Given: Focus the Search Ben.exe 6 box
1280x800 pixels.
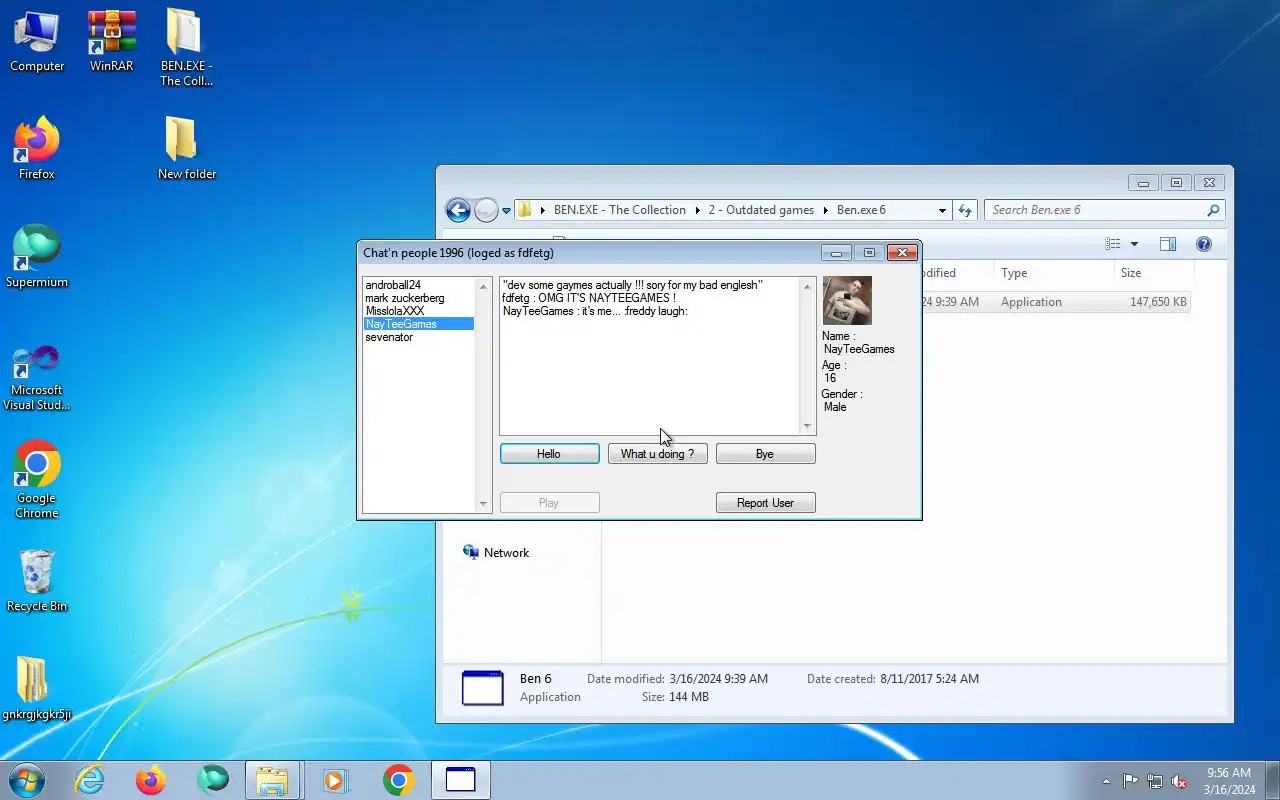Looking at the screenshot, I should pos(1105,210).
